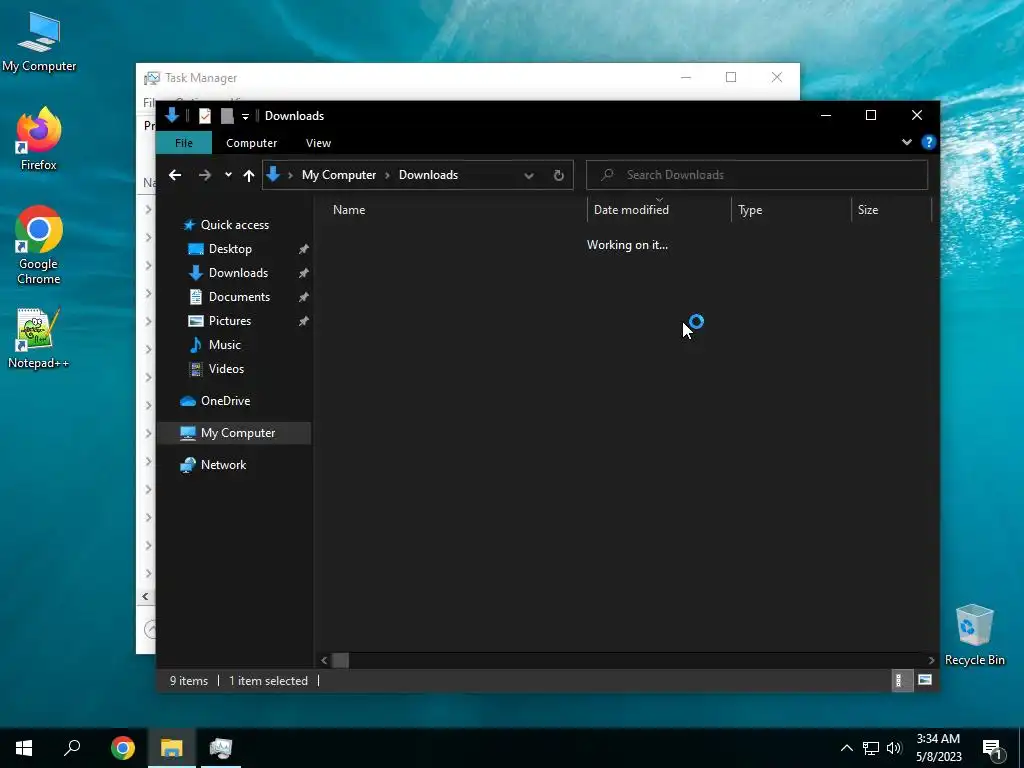Viewport: 1024px width, 768px height.
Task: Click Task Manager's scroll left arrow
Action: coord(146,596)
